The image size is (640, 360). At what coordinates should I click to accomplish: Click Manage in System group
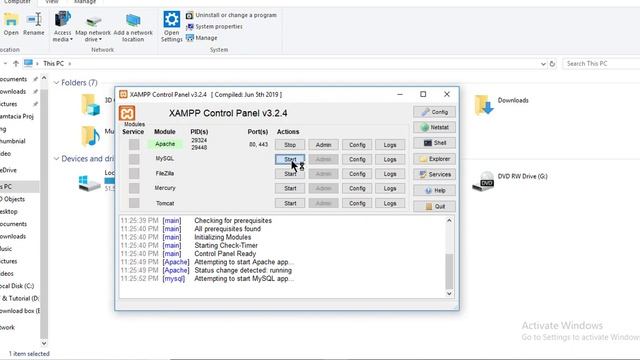pos(202,38)
